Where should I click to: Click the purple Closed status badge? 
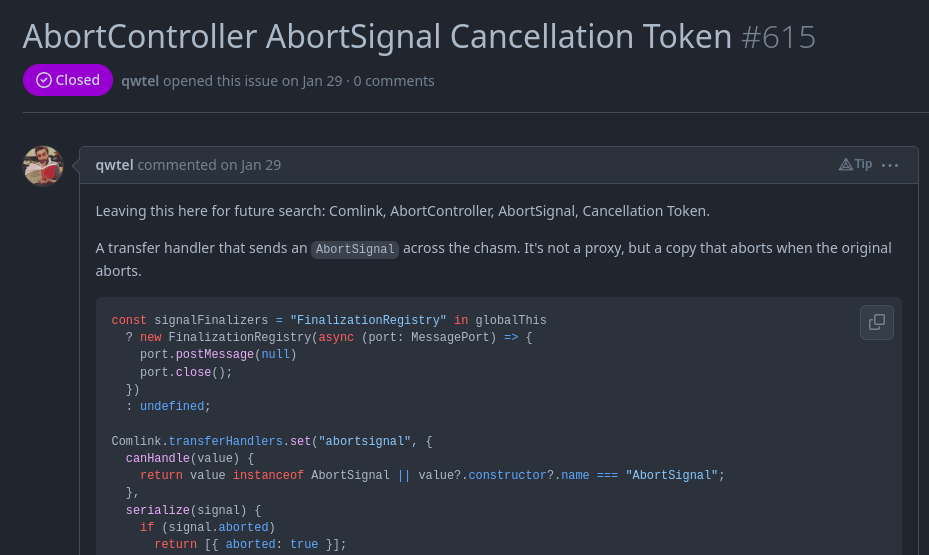coord(68,80)
